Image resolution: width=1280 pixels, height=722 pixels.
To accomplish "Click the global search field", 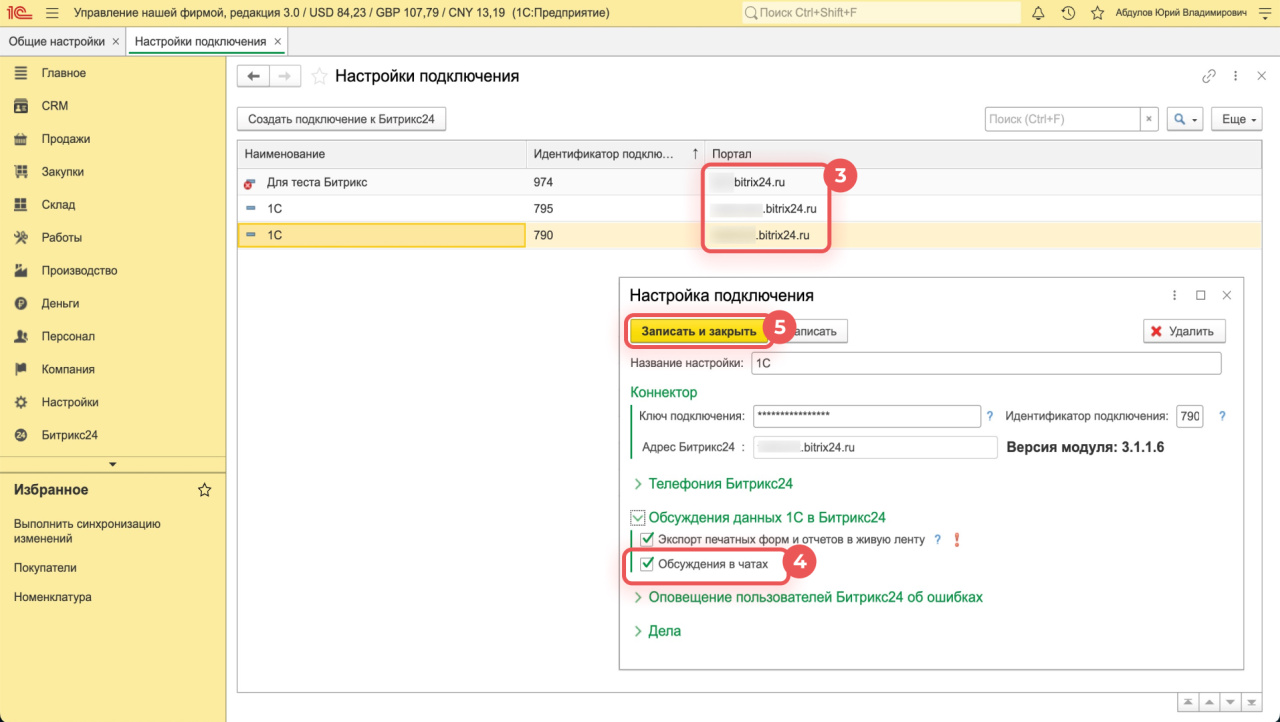I will (881, 13).
